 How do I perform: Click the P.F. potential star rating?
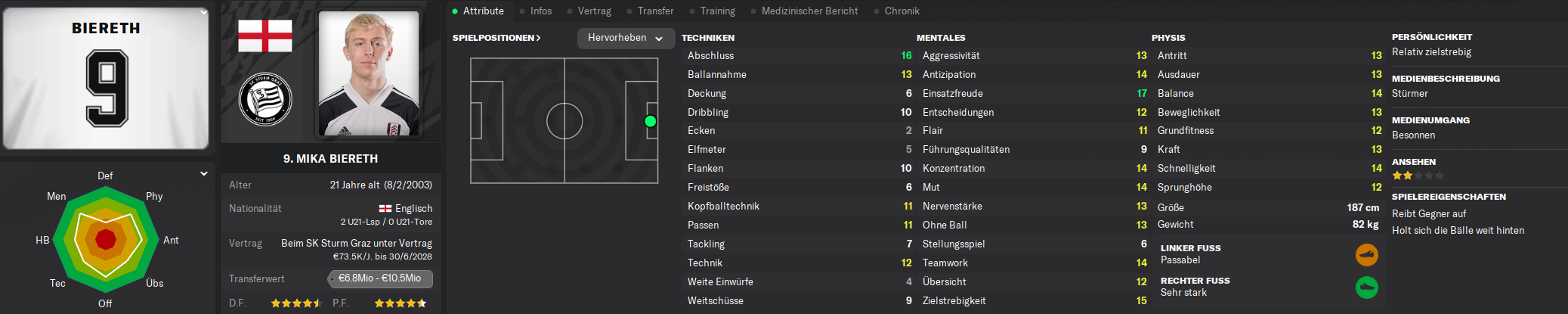[401, 303]
